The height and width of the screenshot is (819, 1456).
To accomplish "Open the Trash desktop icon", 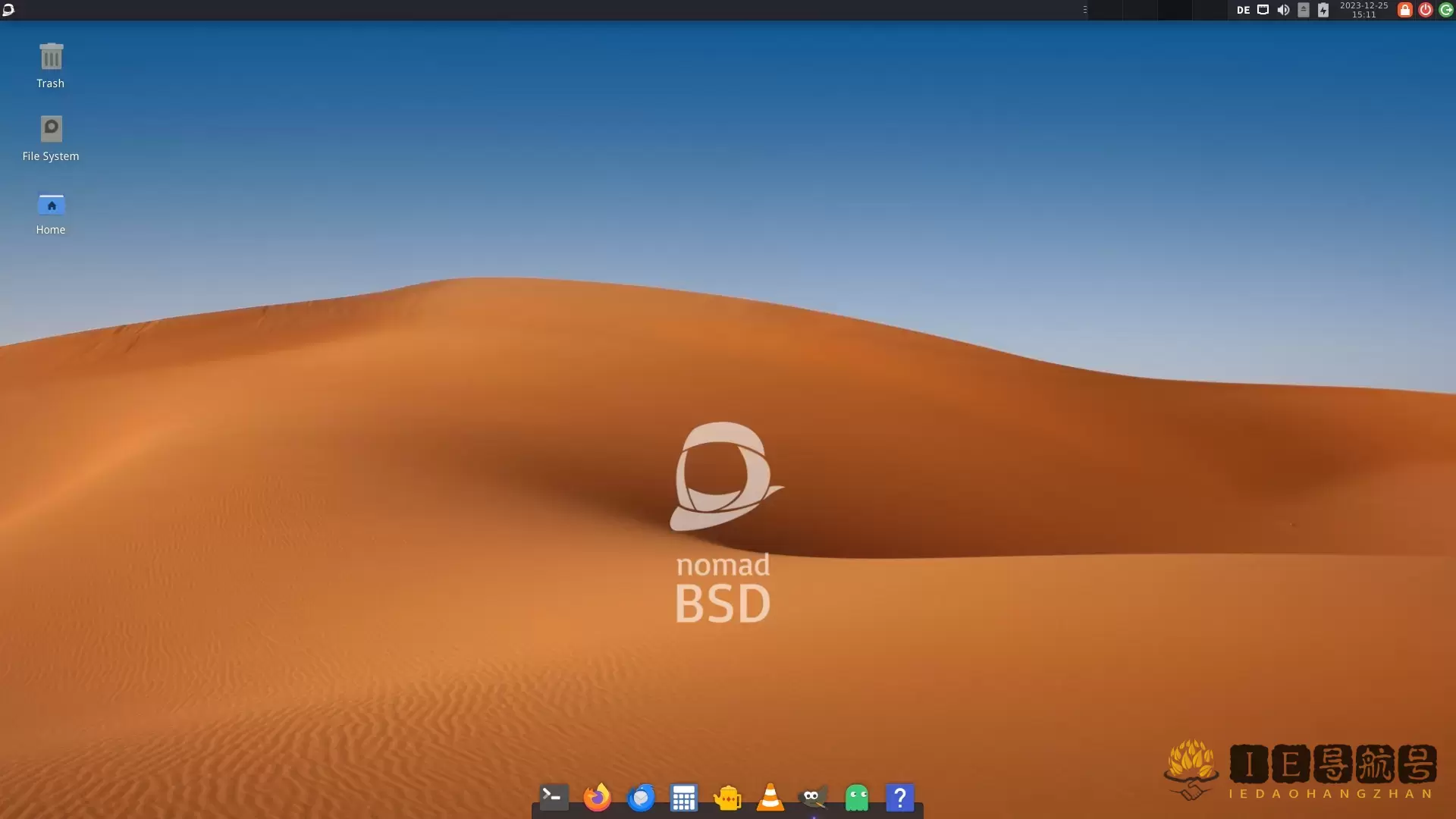I will 51,66.
